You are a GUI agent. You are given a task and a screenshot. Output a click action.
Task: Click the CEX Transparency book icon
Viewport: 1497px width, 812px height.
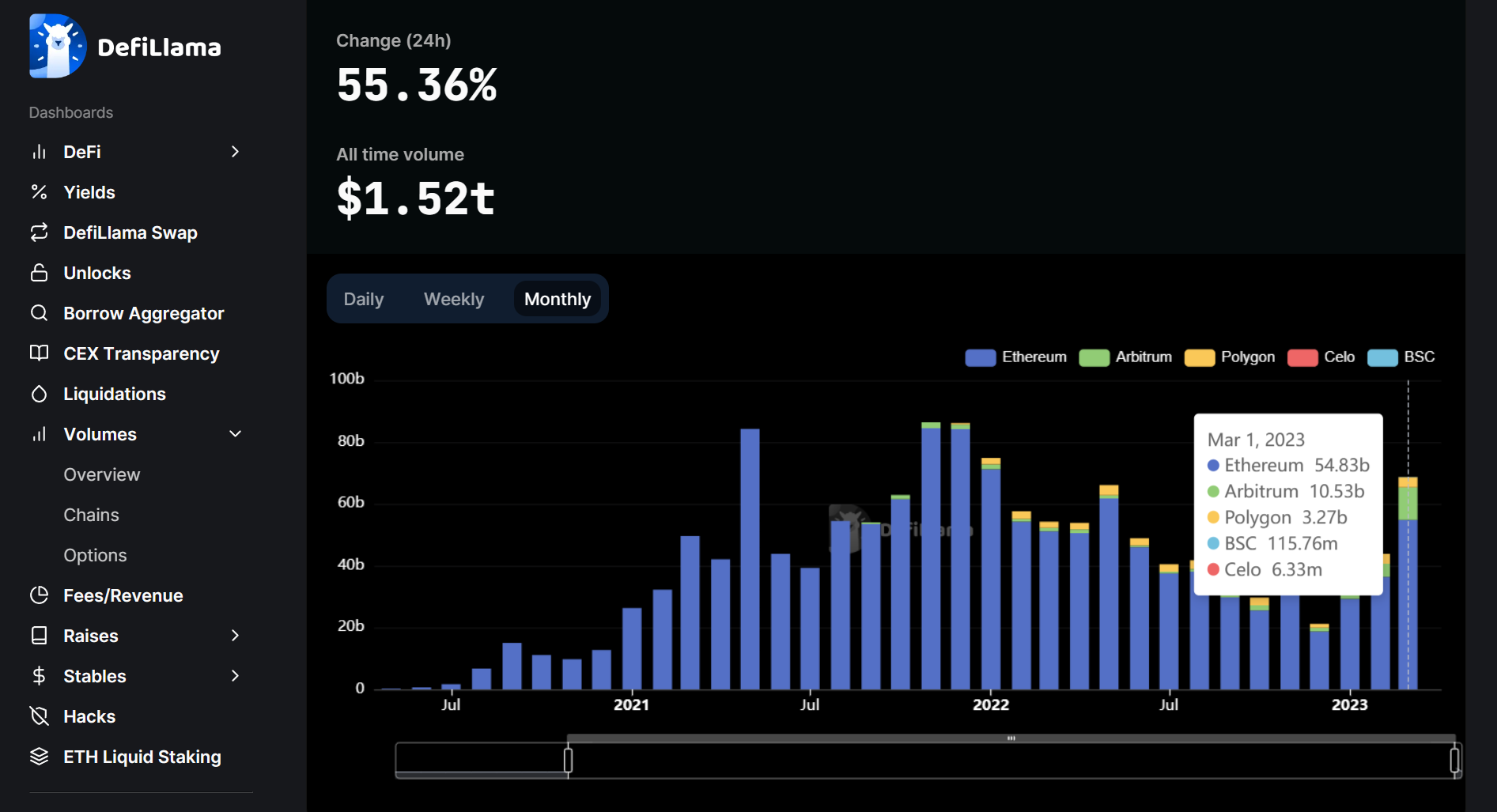[39, 353]
